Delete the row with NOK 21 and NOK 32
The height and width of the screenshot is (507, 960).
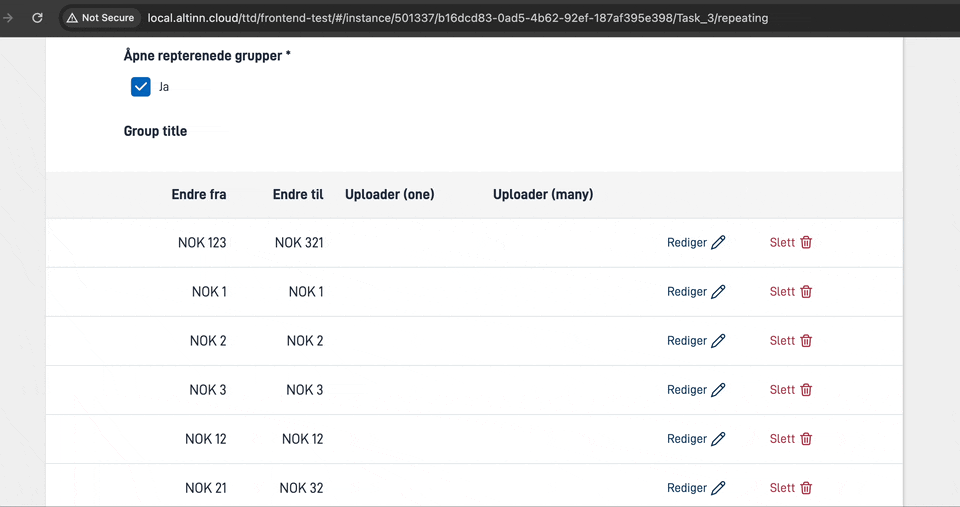click(x=791, y=488)
